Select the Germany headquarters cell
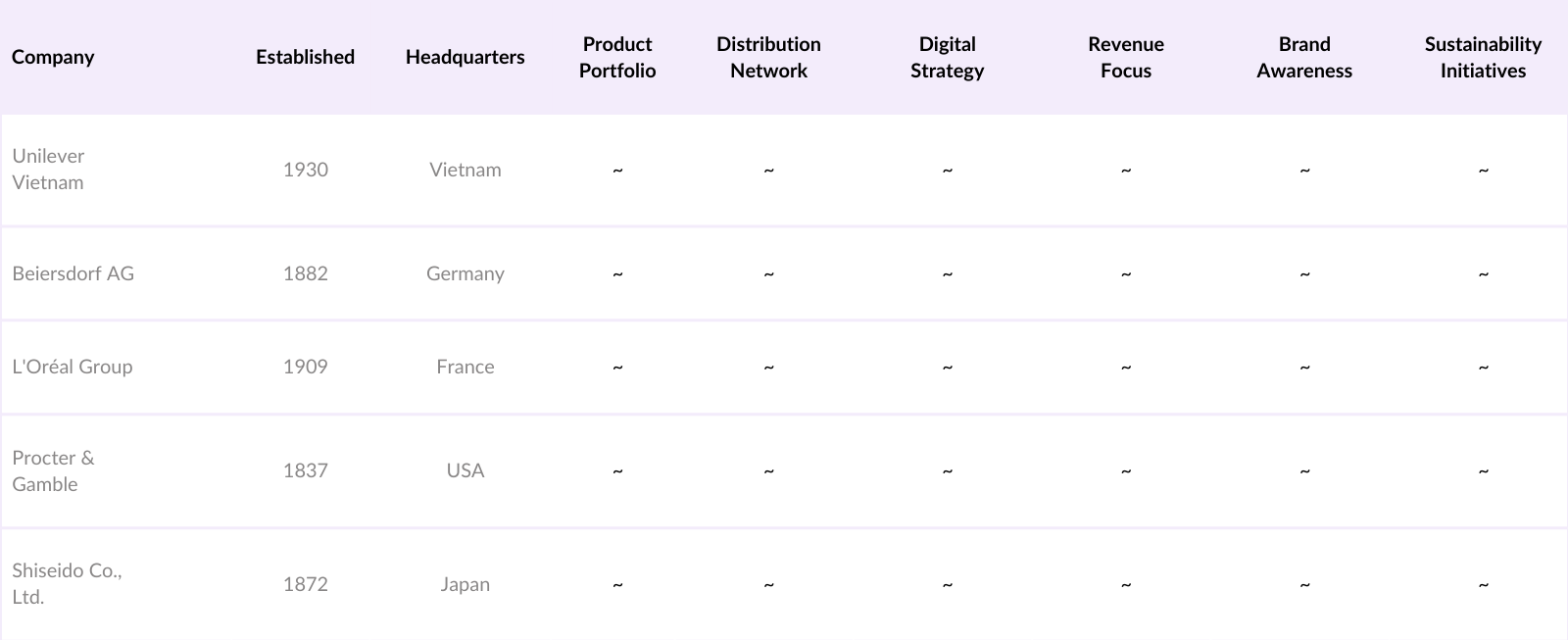1568x640 pixels. click(465, 273)
